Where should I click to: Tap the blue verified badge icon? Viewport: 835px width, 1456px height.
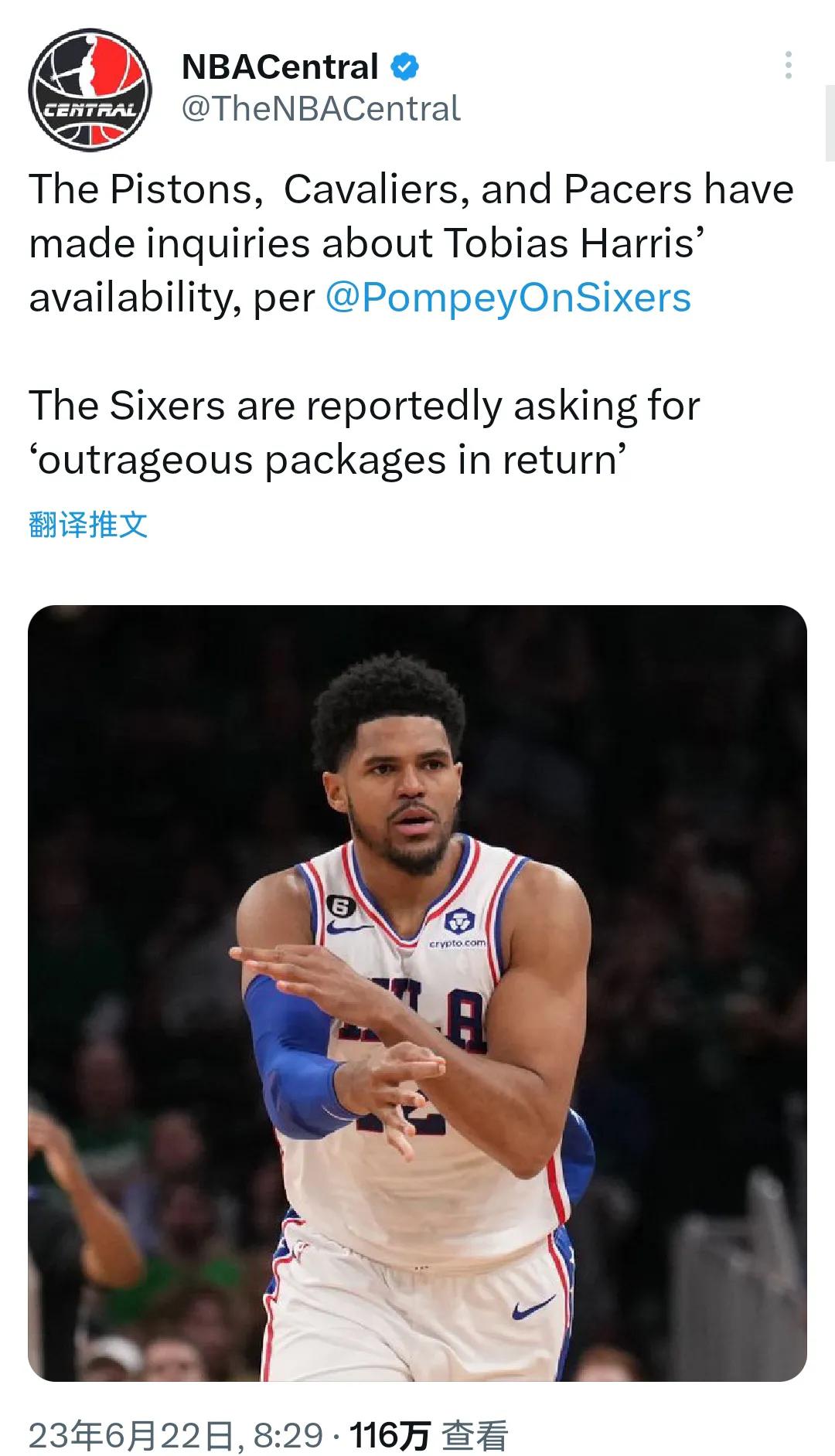[404, 67]
